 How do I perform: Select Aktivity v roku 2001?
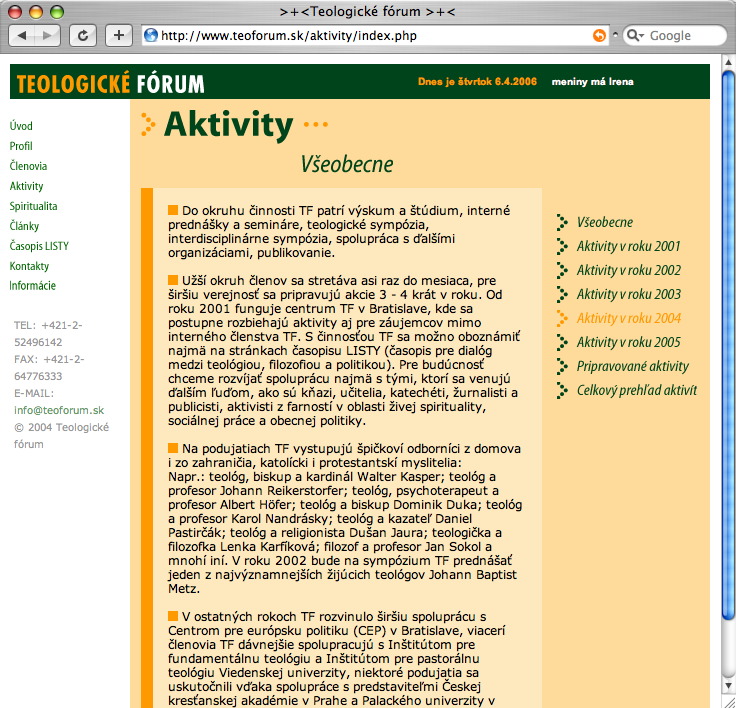coord(629,246)
